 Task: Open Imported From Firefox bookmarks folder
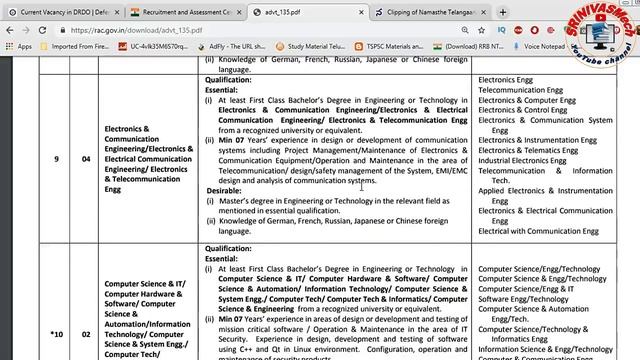click(x=75, y=47)
